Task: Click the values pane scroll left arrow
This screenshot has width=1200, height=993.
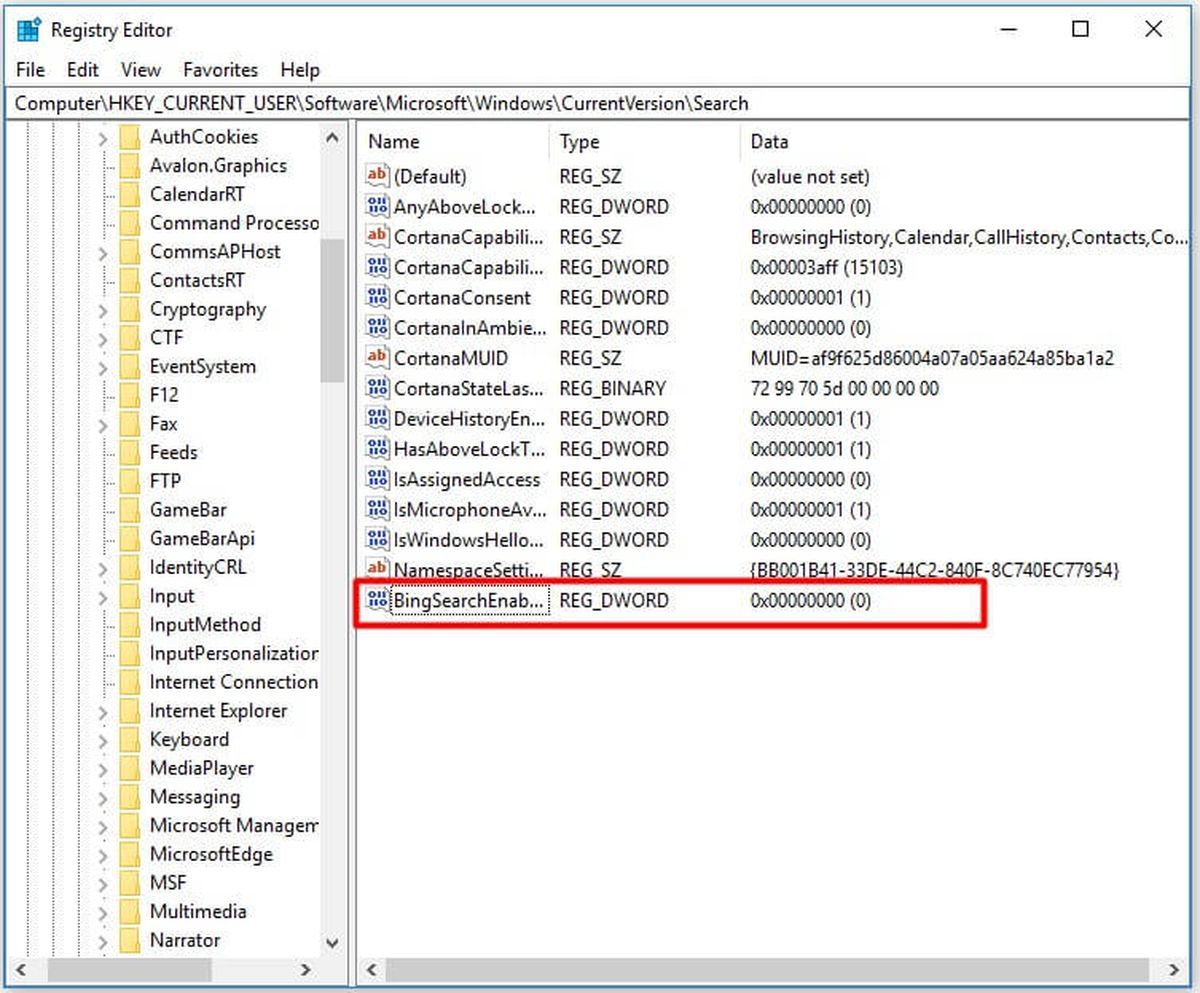Action: tap(370, 969)
